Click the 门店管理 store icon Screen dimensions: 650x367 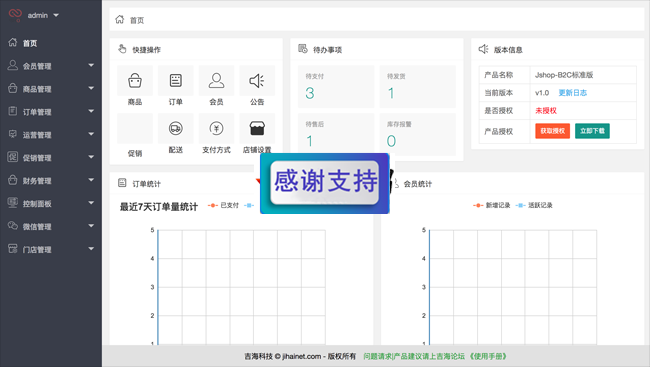(x=13, y=249)
